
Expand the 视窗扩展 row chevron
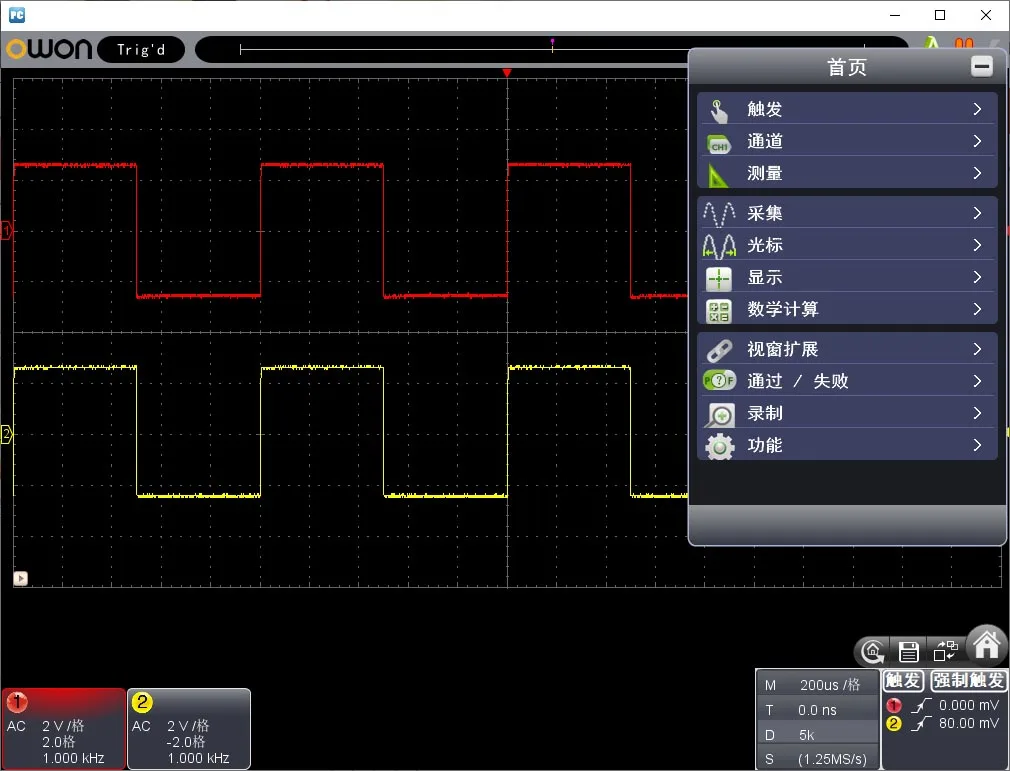pyautogui.click(x=977, y=349)
